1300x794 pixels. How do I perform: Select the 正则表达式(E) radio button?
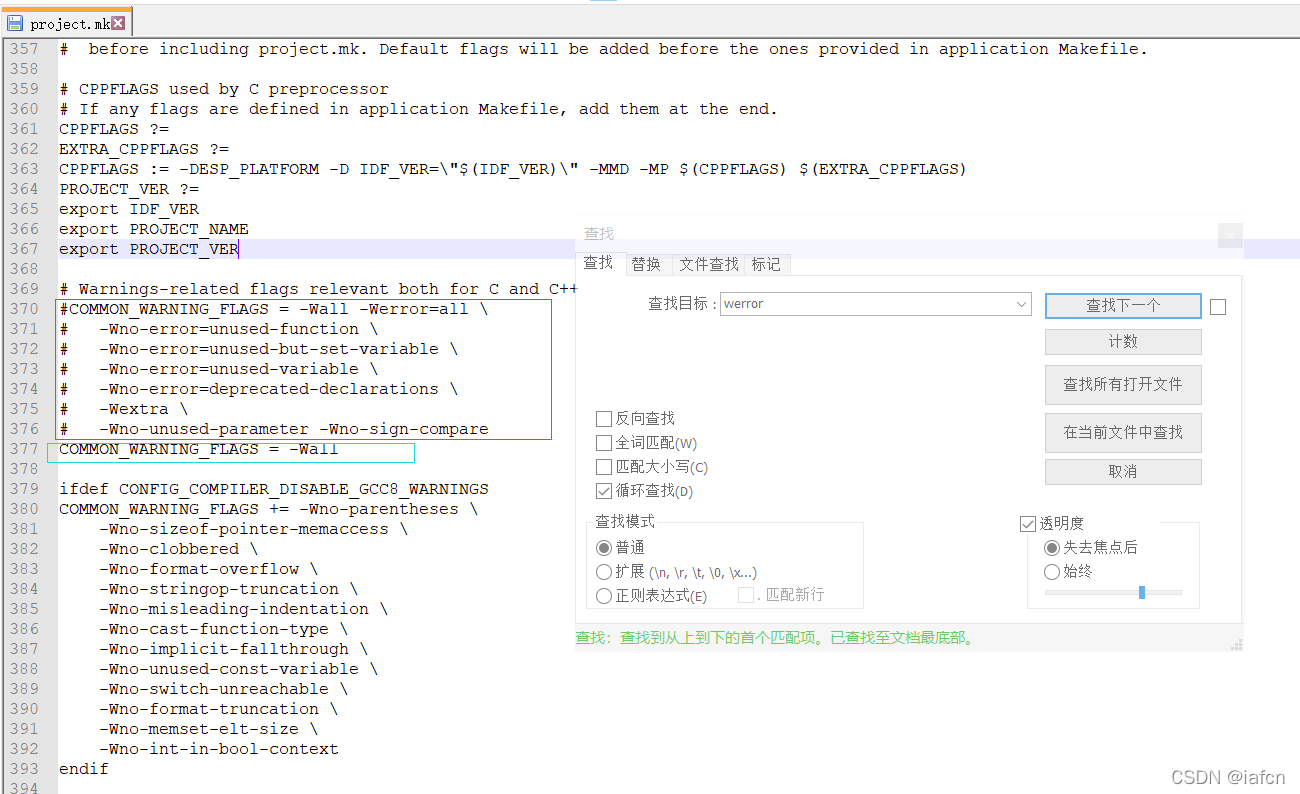603,596
